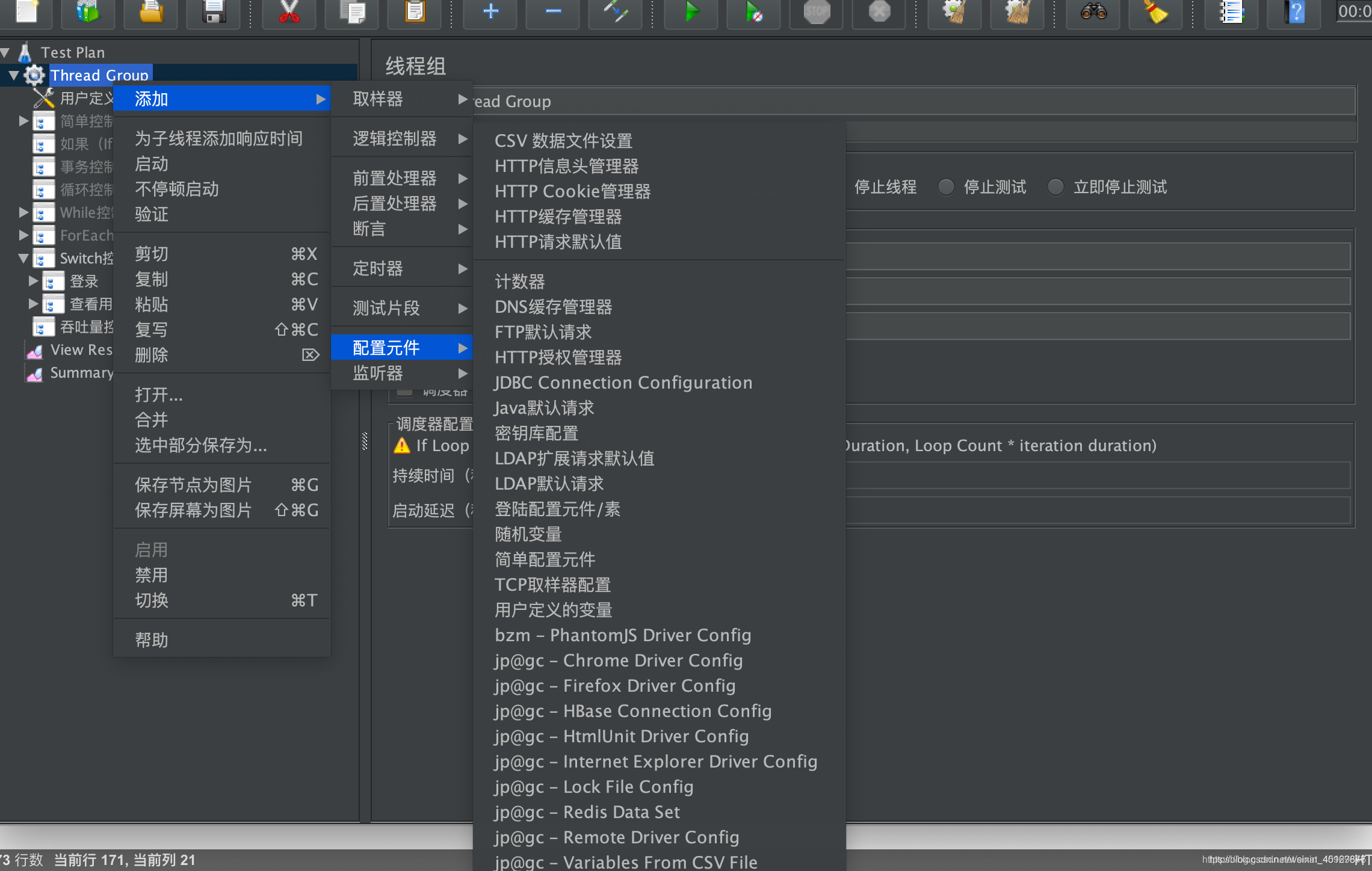Click the Thread Group gear icon
This screenshot has width=1372, height=871.
click(x=34, y=75)
